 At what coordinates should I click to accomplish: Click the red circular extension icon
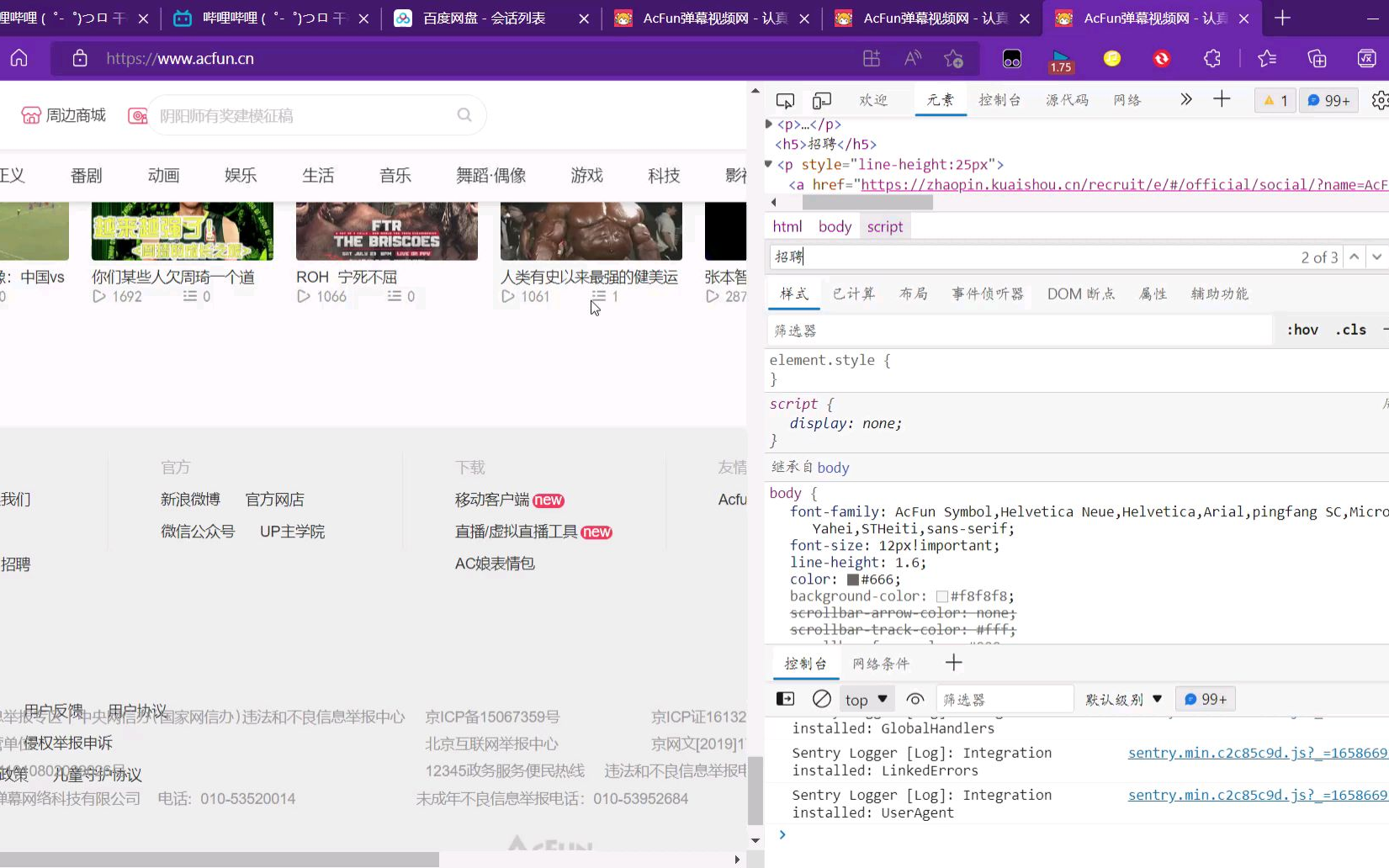coord(1162,58)
